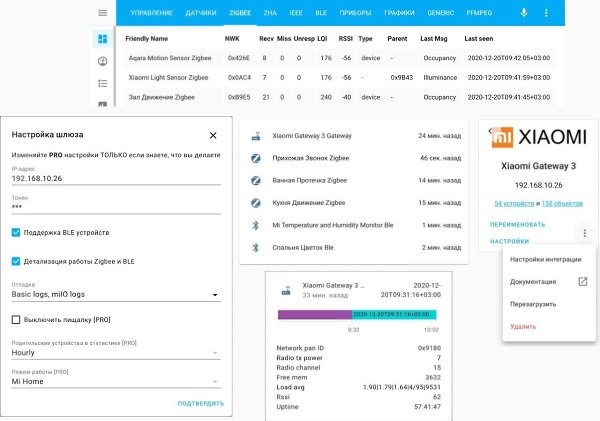Open the BLE tab
This screenshot has height=421, width=600.
point(321,13)
